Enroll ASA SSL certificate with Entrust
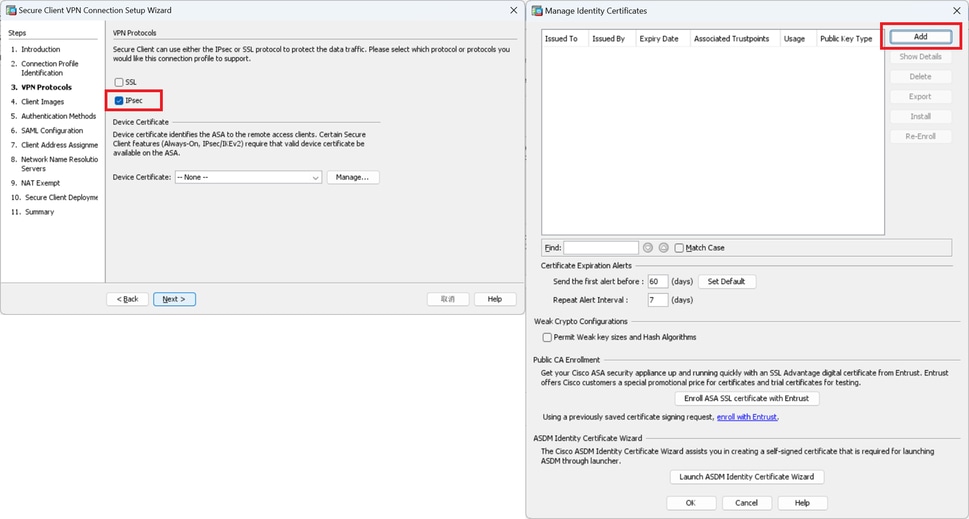 pyautogui.click(x=747, y=399)
